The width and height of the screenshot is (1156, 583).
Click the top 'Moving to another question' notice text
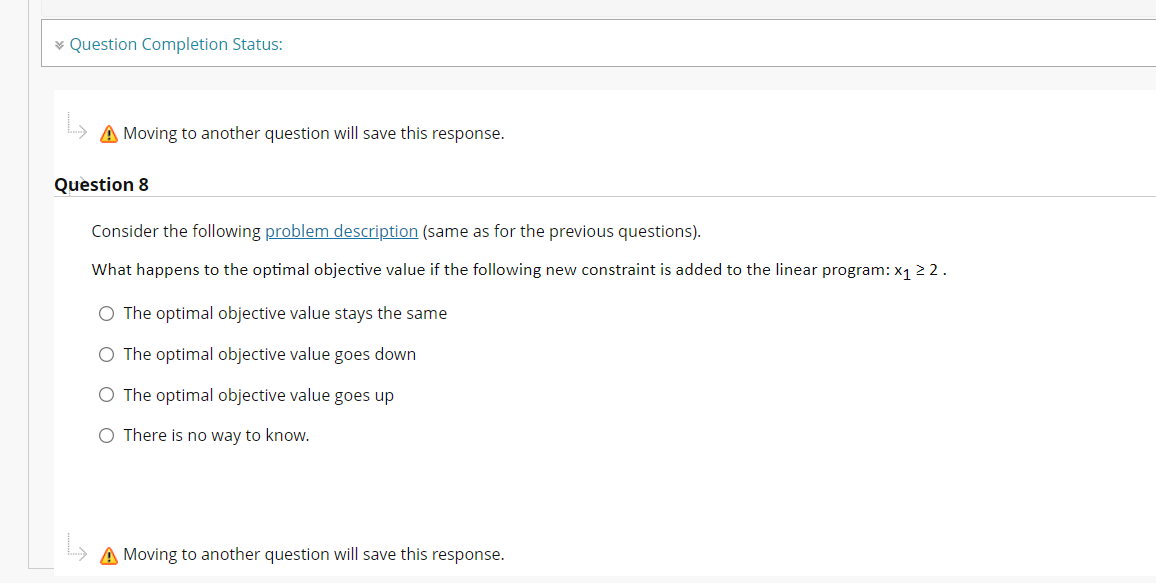tap(313, 133)
